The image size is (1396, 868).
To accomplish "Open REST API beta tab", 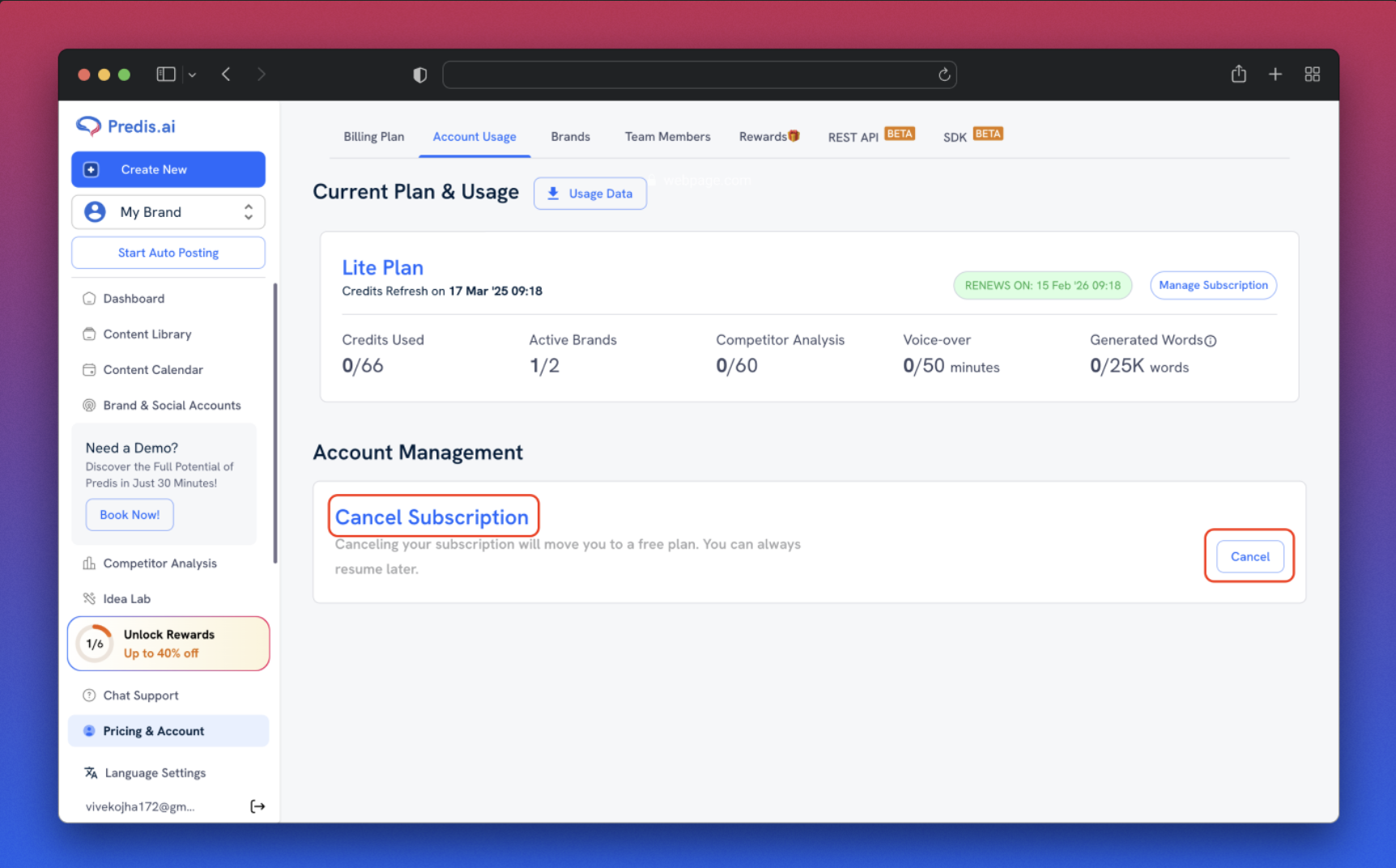I will point(871,136).
